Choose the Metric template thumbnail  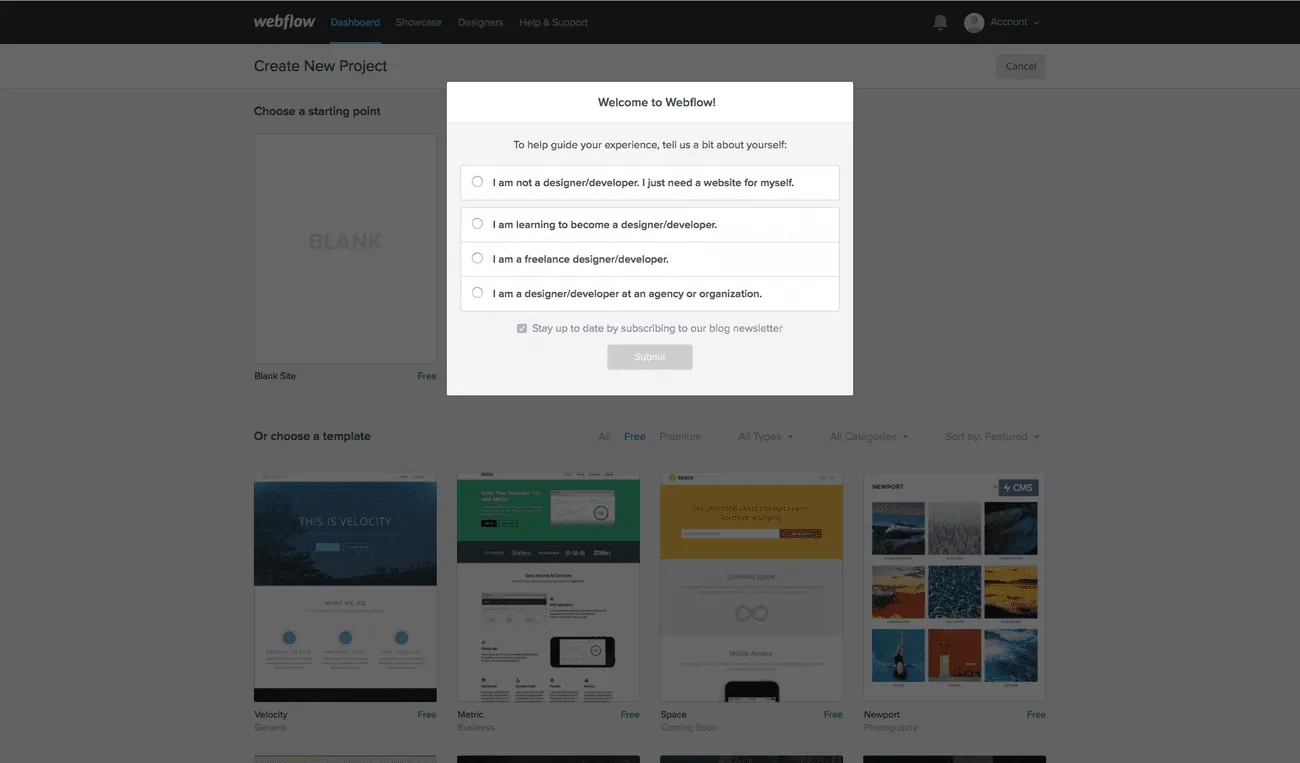[548, 587]
